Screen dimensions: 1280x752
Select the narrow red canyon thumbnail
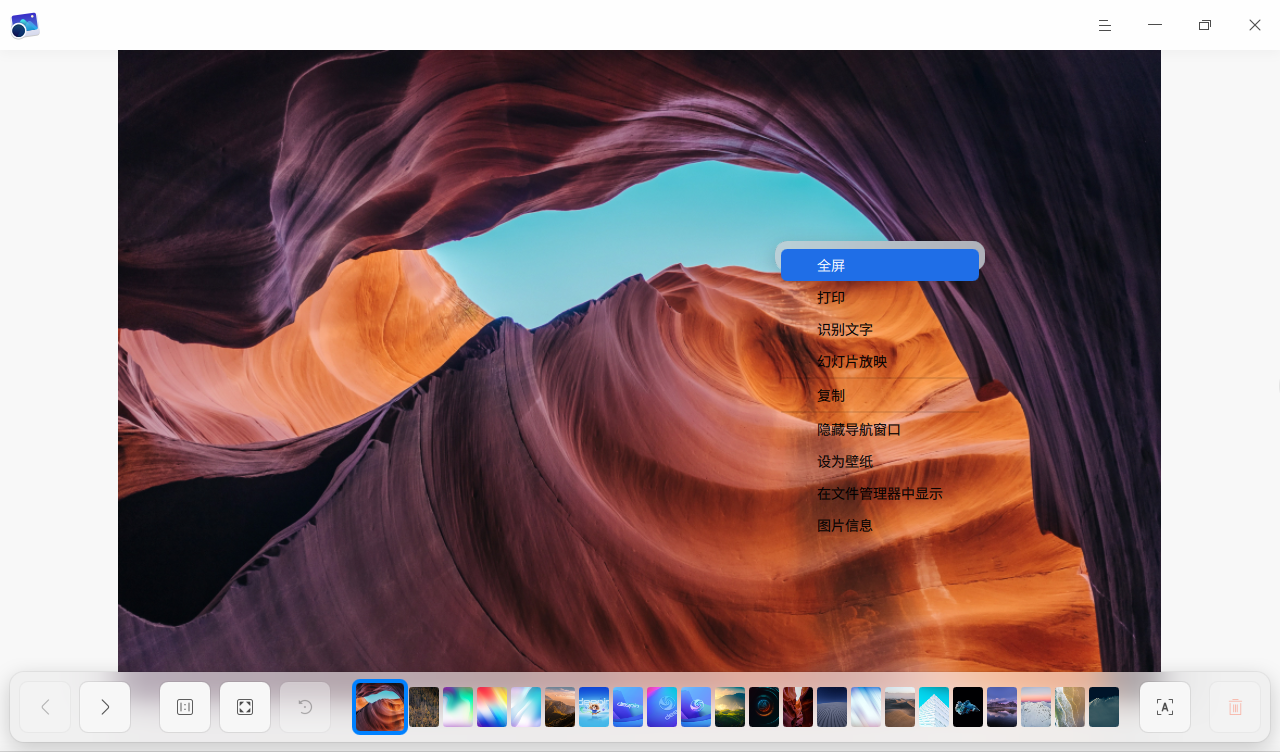tap(798, 707)
